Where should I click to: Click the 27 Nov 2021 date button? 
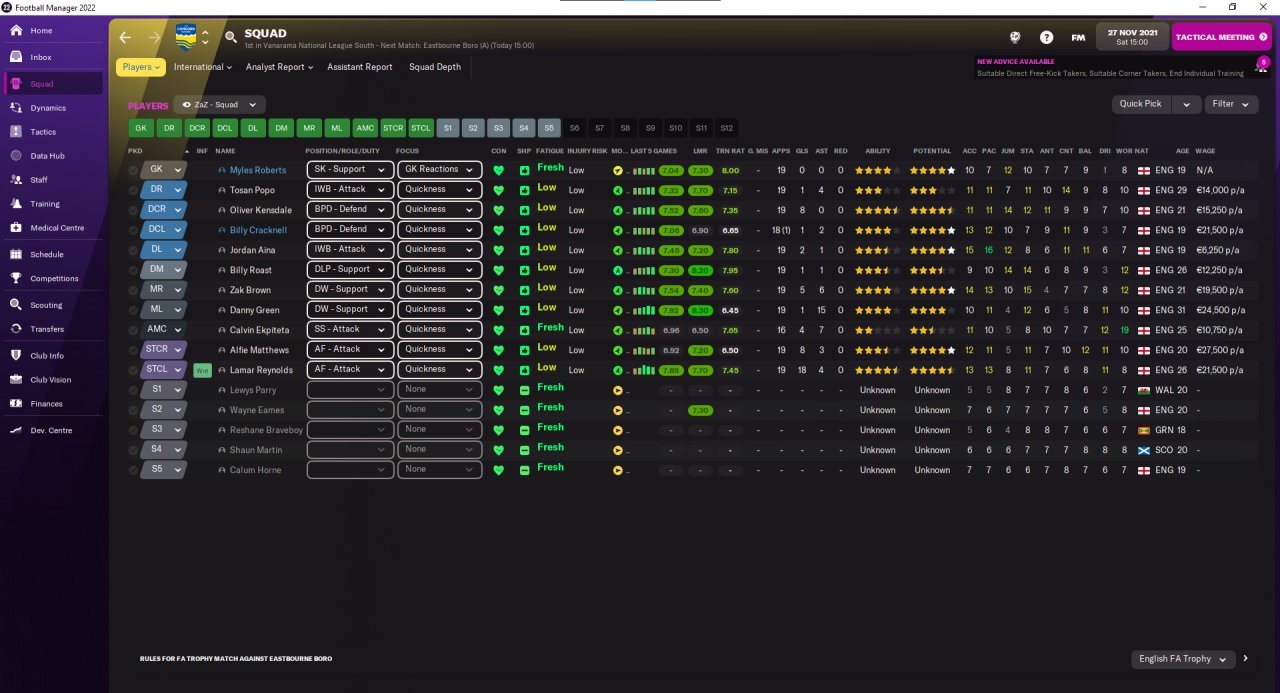[1132, 37]
